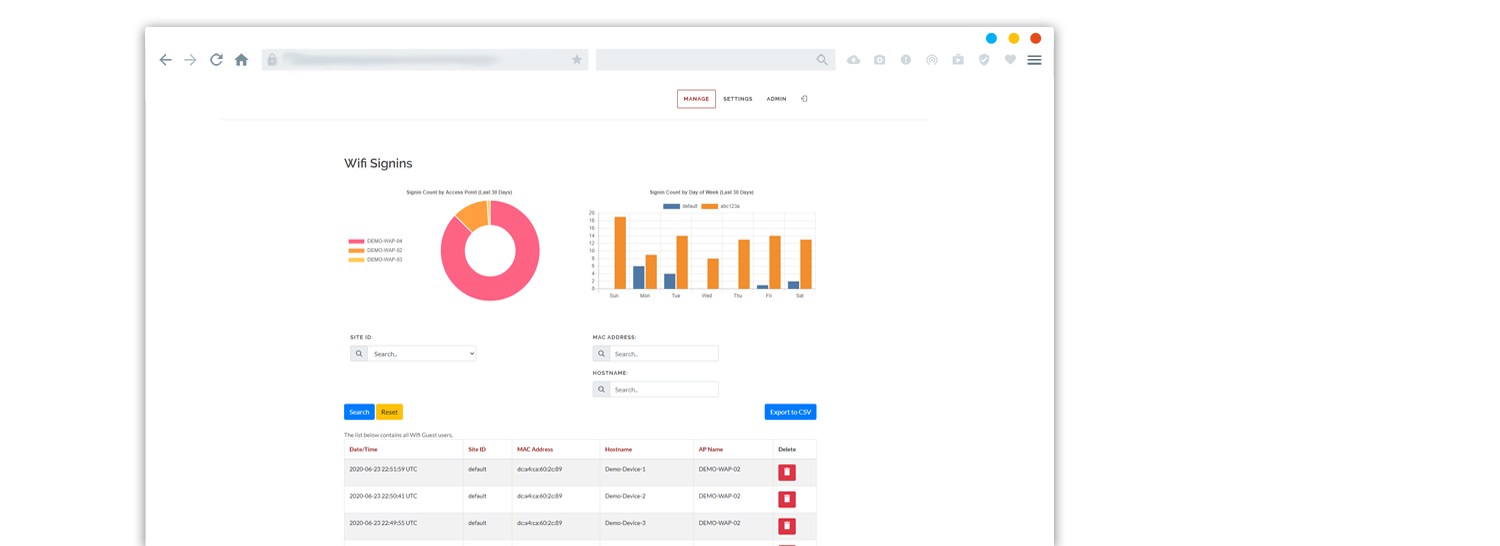Reload the page with the refresh icon
Viewport: 1500px width, 546px height.
point(216,60)
